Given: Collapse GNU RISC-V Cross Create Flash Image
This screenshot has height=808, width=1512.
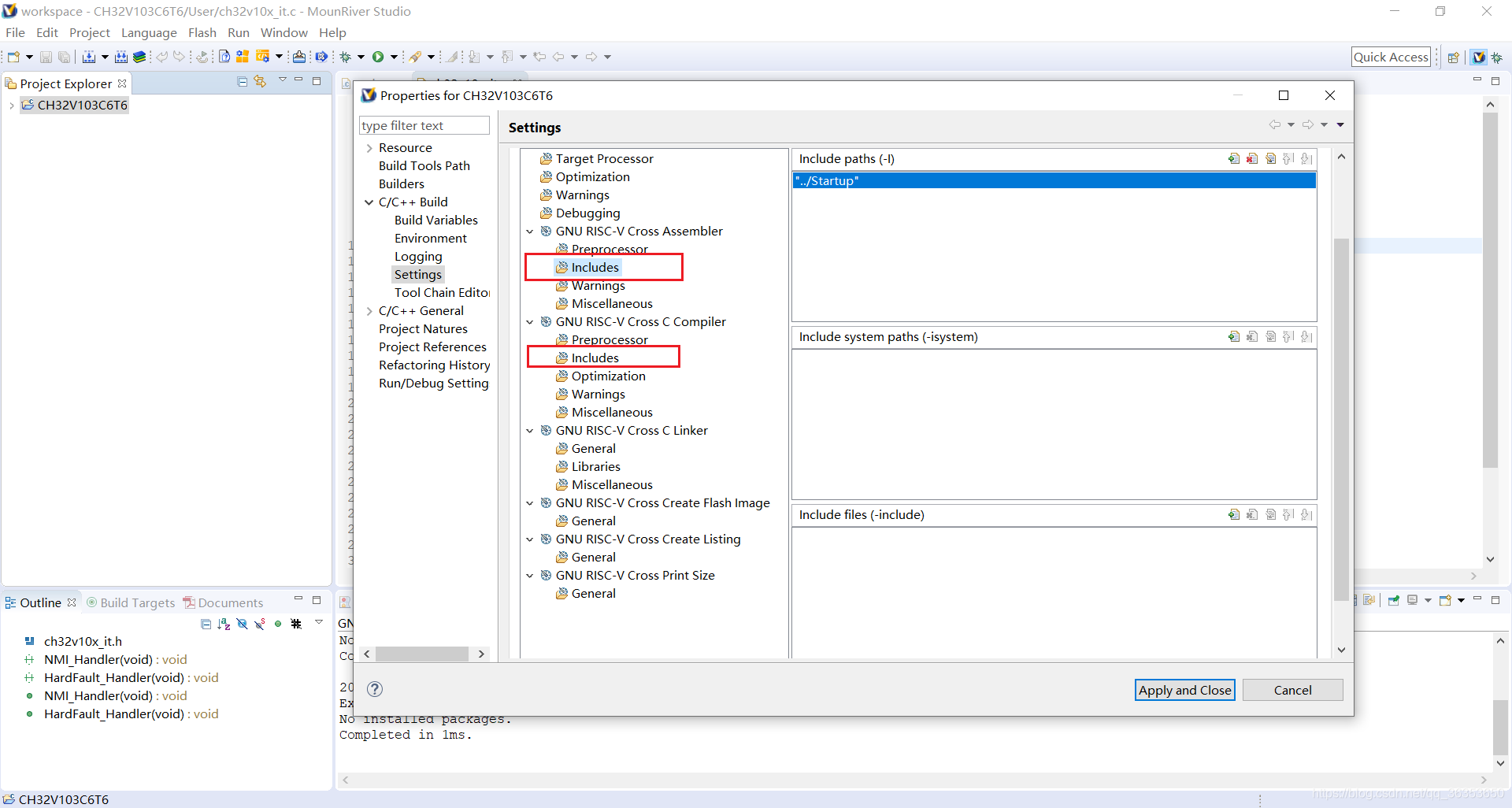Looking at the screenshot, I should (x=530, y=503).
